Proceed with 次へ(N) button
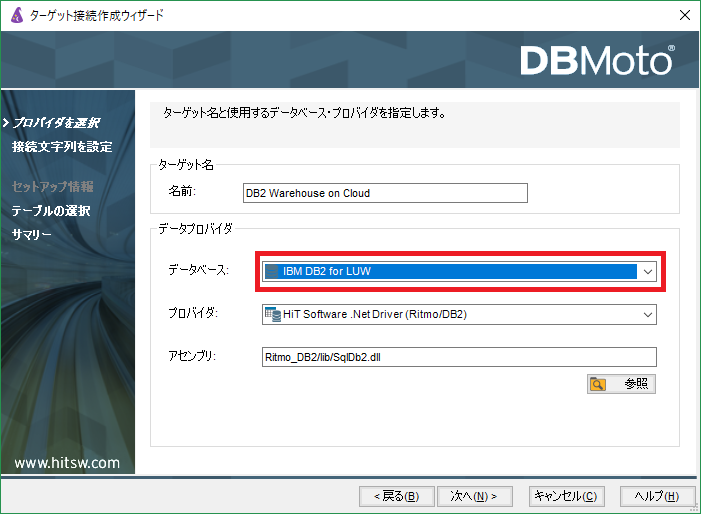 click(474, 497)
